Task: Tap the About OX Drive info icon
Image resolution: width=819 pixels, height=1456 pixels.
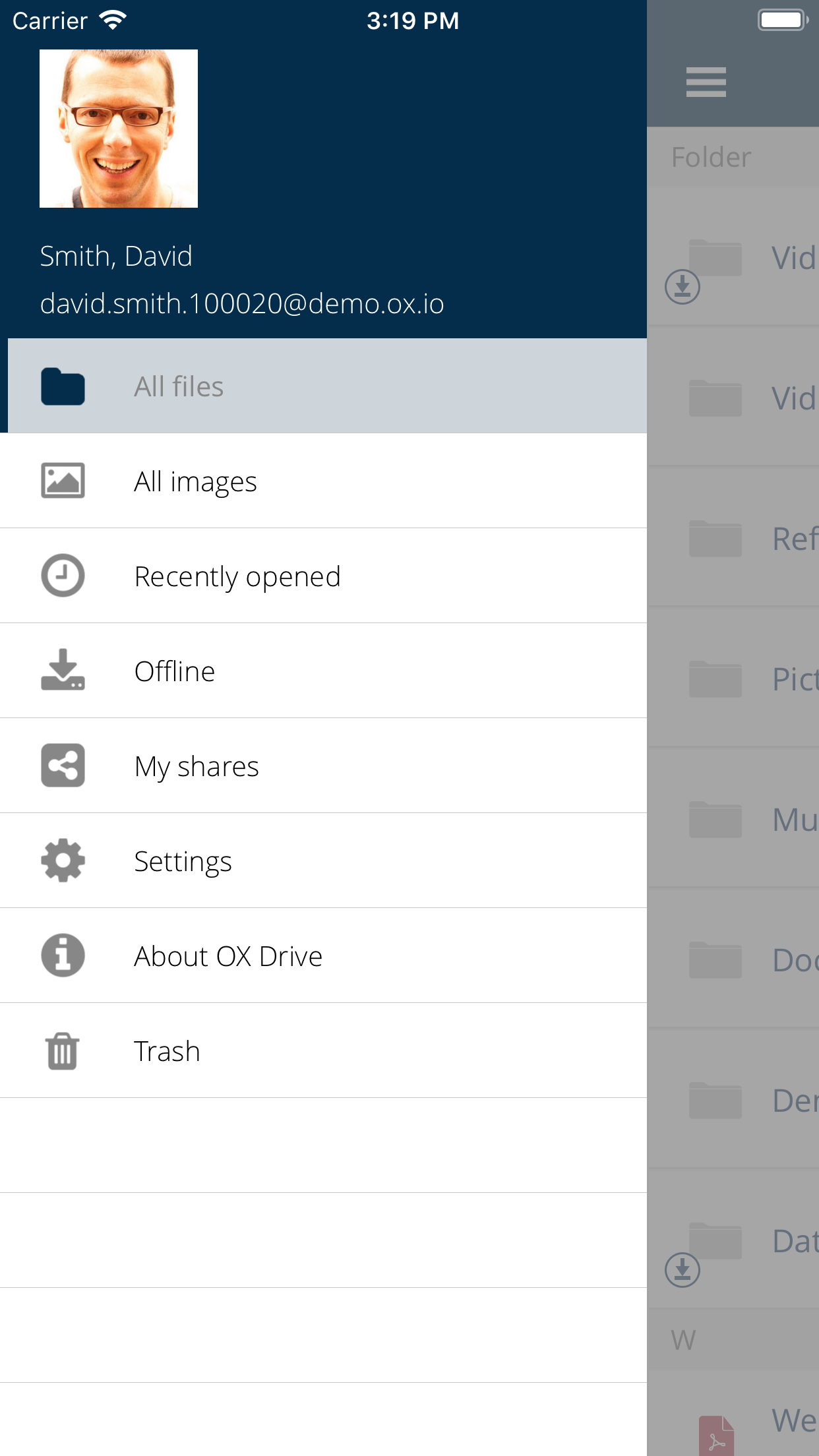Action: [63, 956]
